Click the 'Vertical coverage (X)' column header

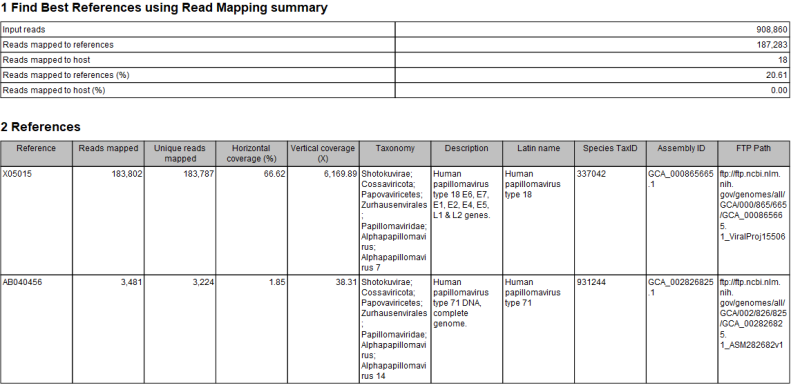click(x=322, y=153)
